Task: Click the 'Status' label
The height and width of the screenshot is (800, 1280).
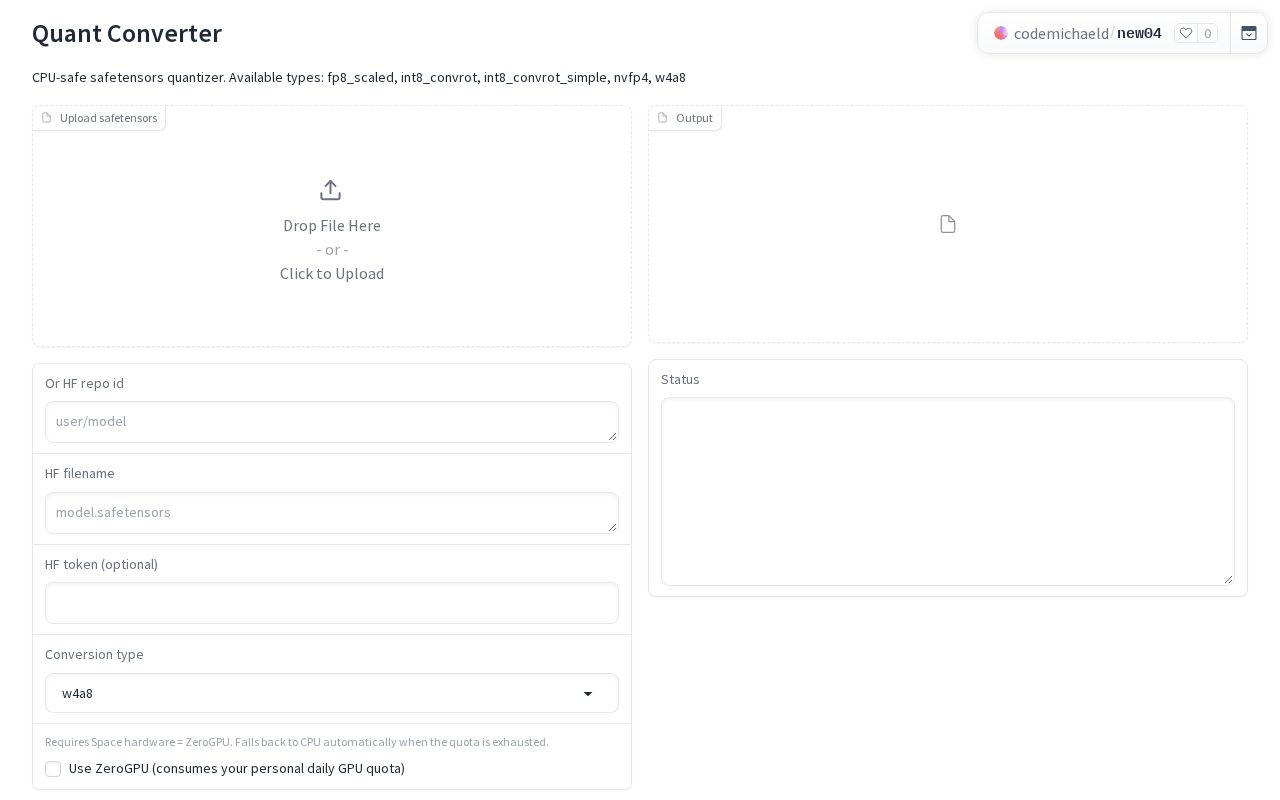Action: 680,379
